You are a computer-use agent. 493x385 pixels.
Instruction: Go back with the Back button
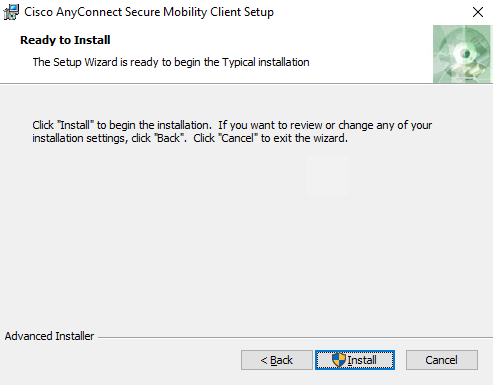(277, 360)
